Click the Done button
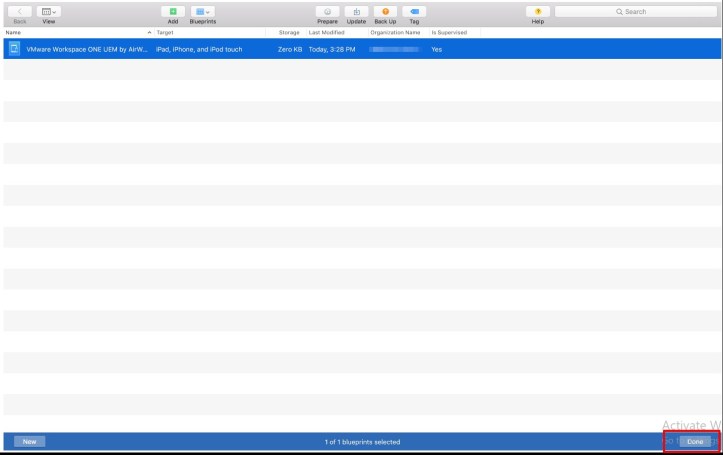The height and width of the screenshot is (455, 723). pyautogui.click(x=695, y=441)
